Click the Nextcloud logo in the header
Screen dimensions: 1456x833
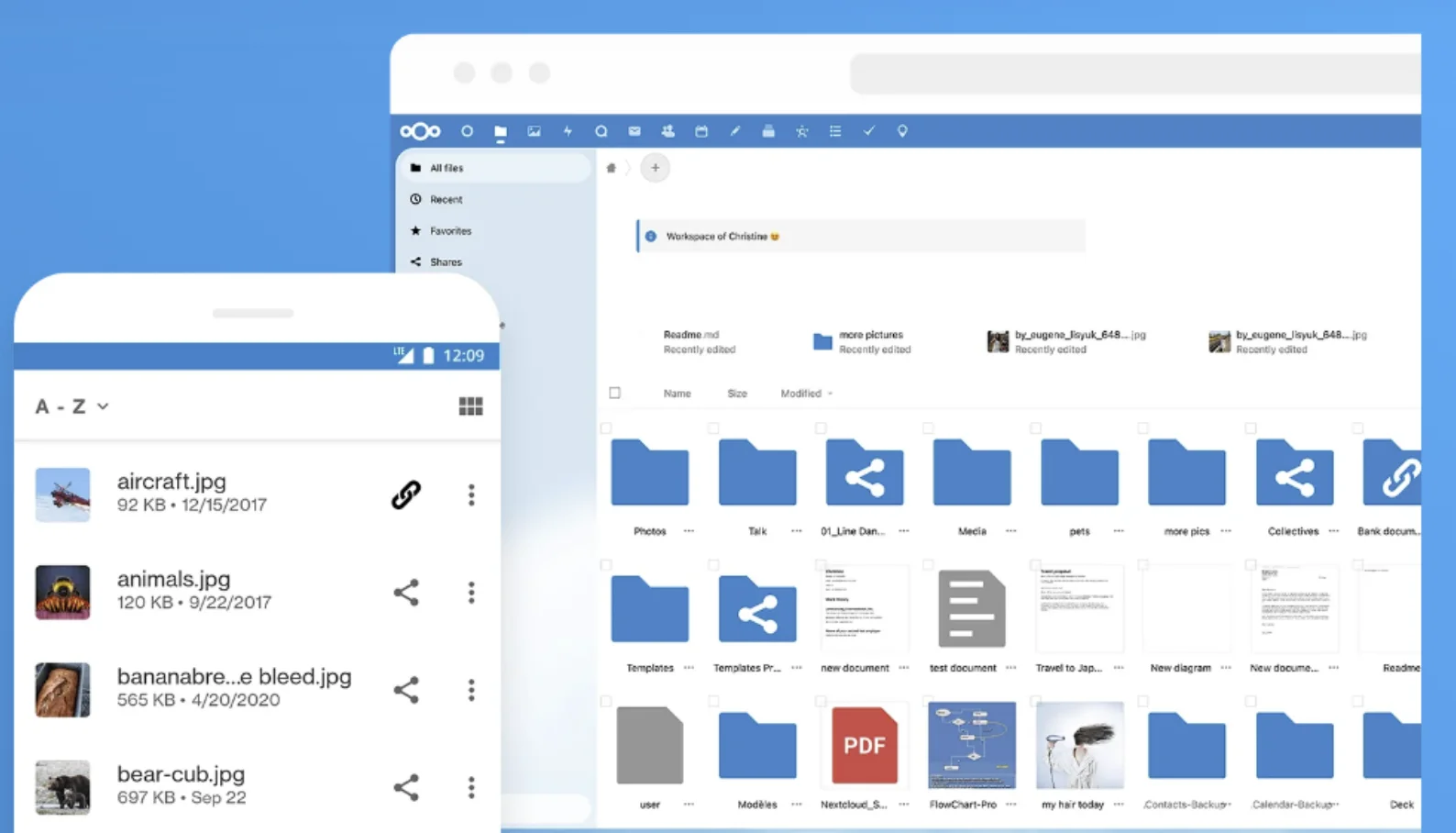[x=420, y=131]
